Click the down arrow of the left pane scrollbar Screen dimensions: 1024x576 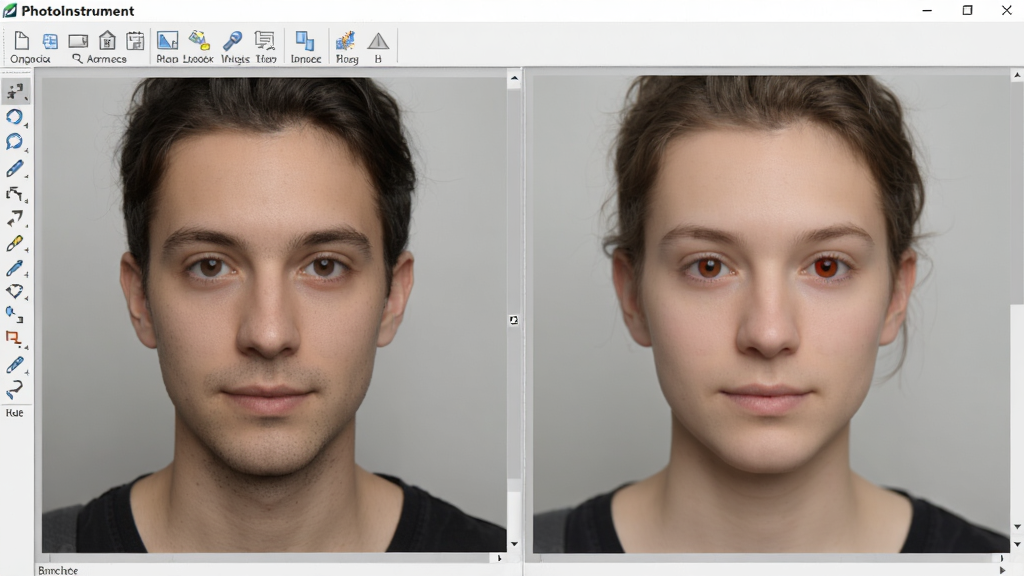(x=514, y=543)
